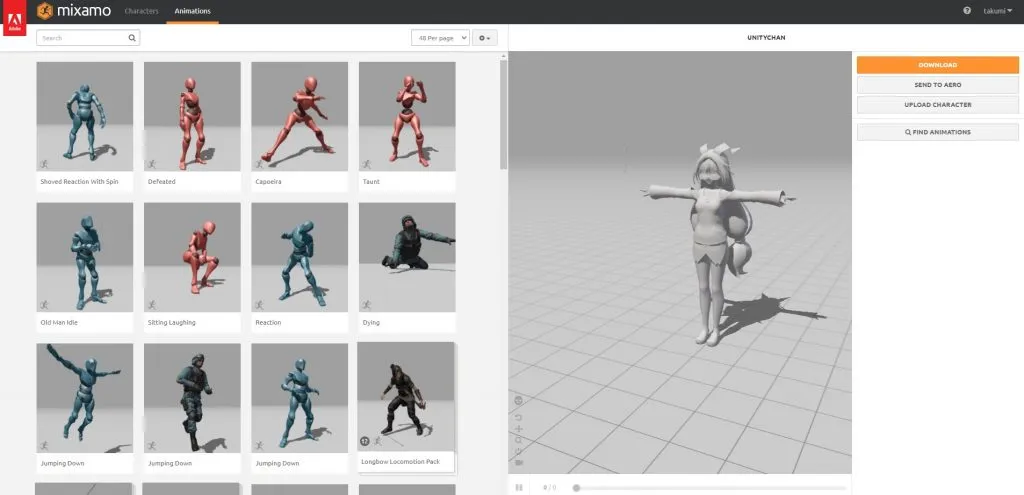
Task: Click the animation list scrollbar
Action: [504, 114]
